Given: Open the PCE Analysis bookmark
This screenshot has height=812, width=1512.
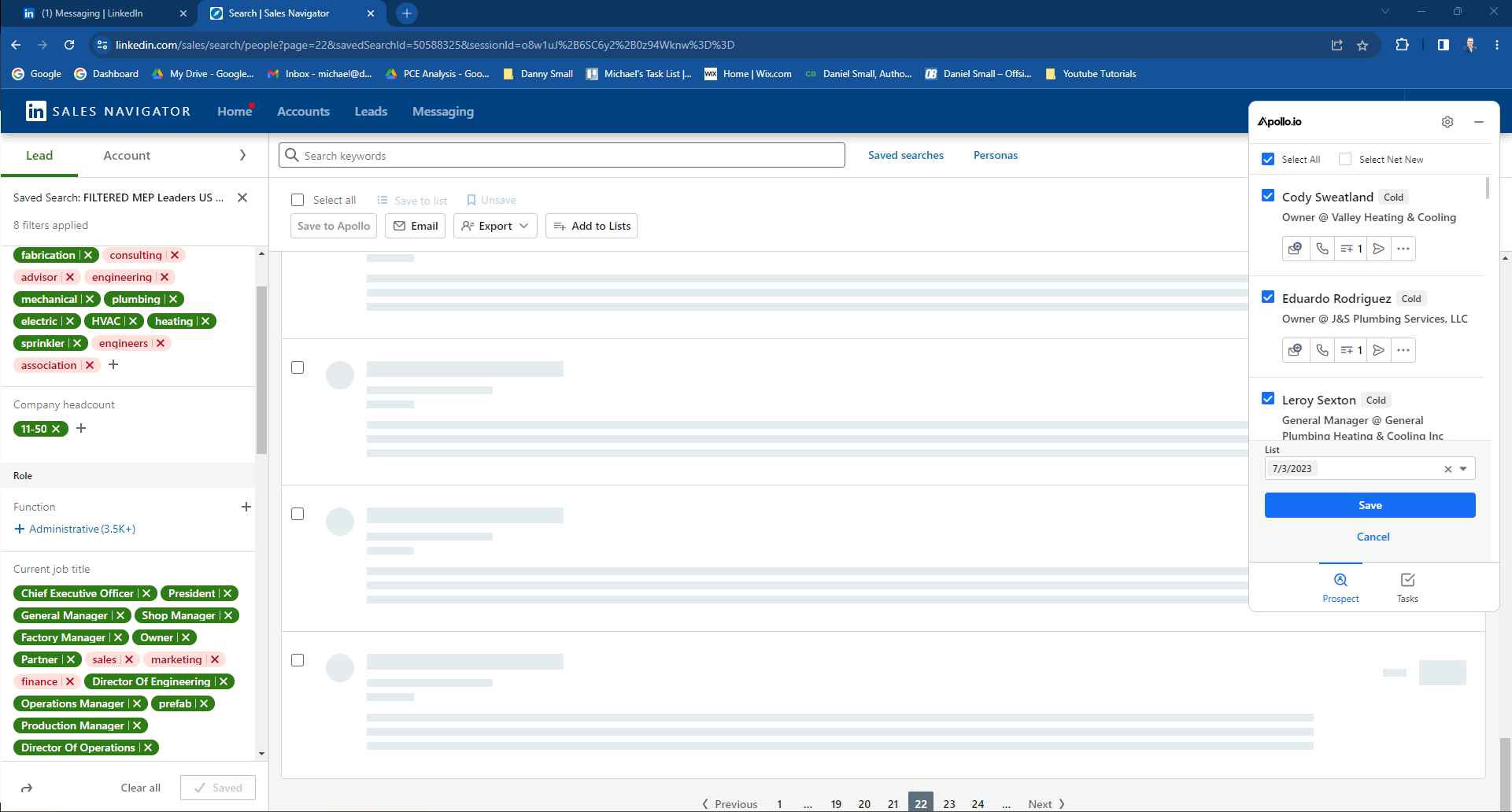Looking at the screenshot, I should pos(438,74).
